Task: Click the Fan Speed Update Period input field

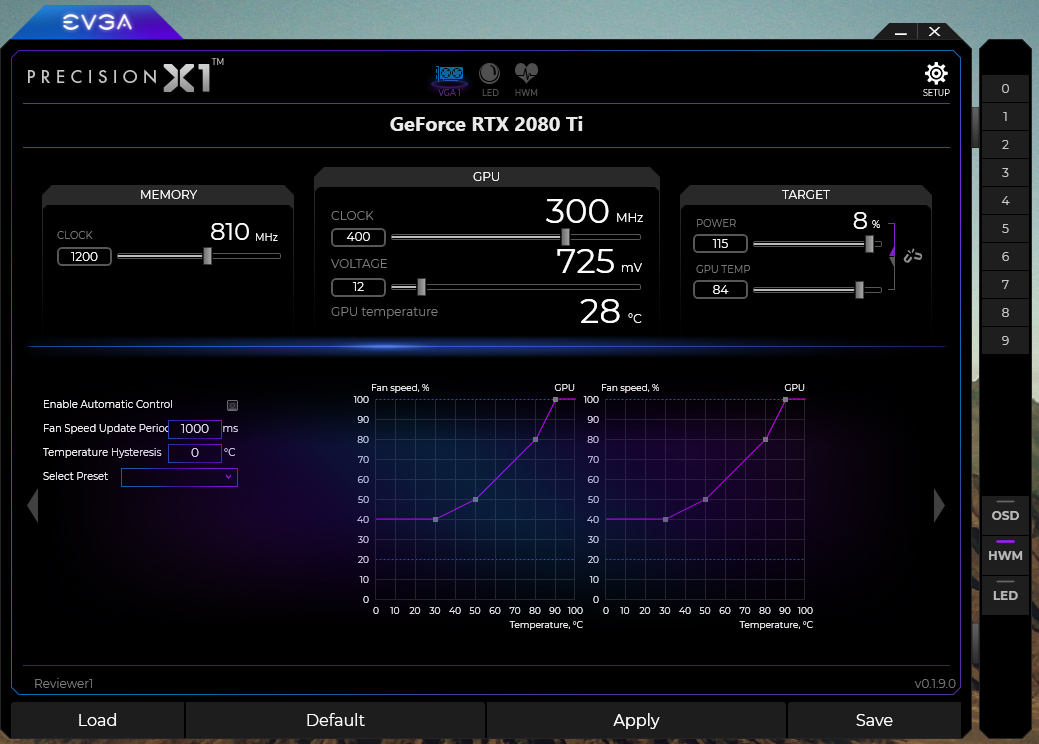Action: tap(194, 429)
